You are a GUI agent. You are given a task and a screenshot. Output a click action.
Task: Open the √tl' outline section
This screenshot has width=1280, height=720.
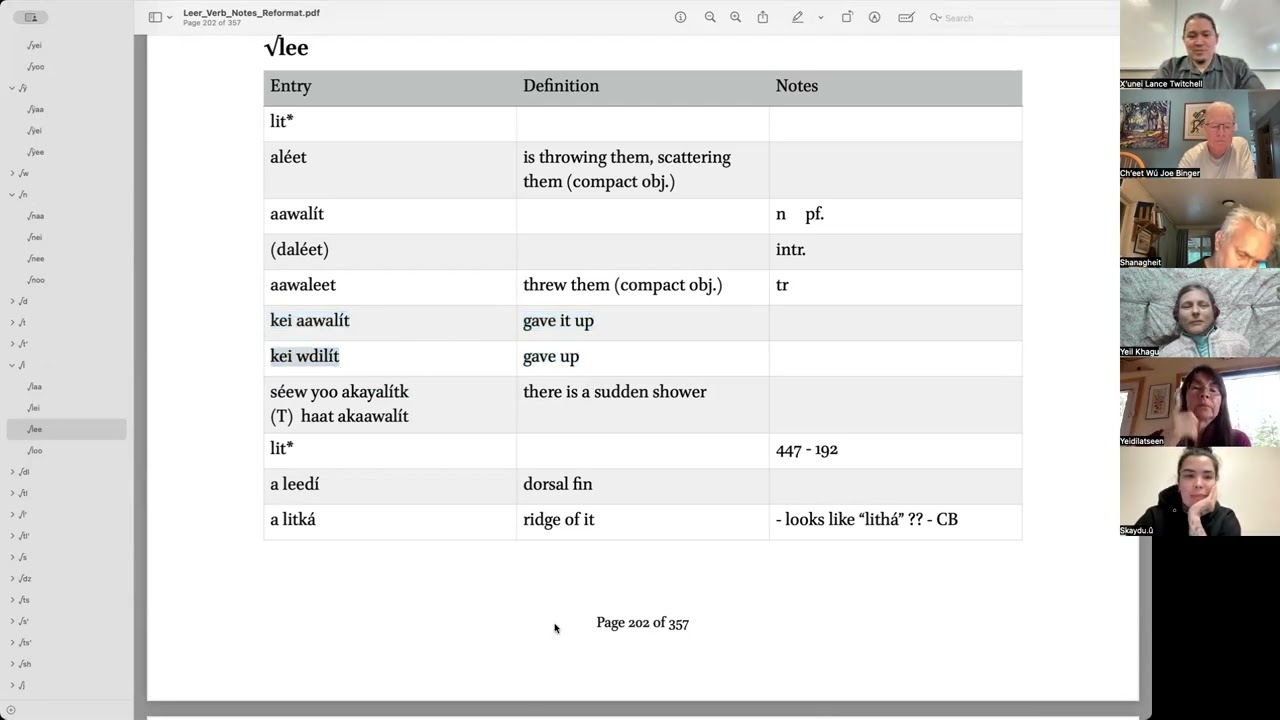pos(25,536)
